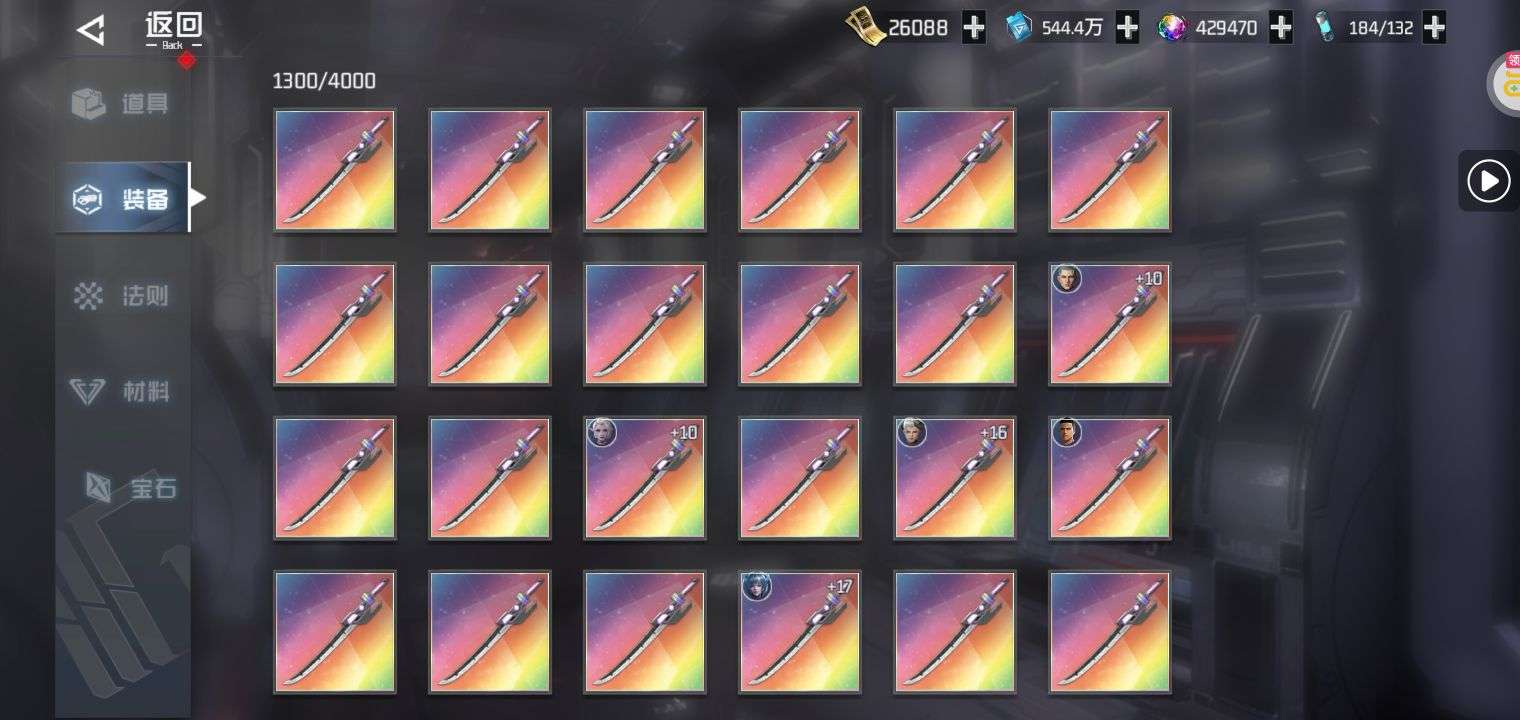Click the blue cube currency icon
The image size is (1520, 720).
tap(1020, 28)
